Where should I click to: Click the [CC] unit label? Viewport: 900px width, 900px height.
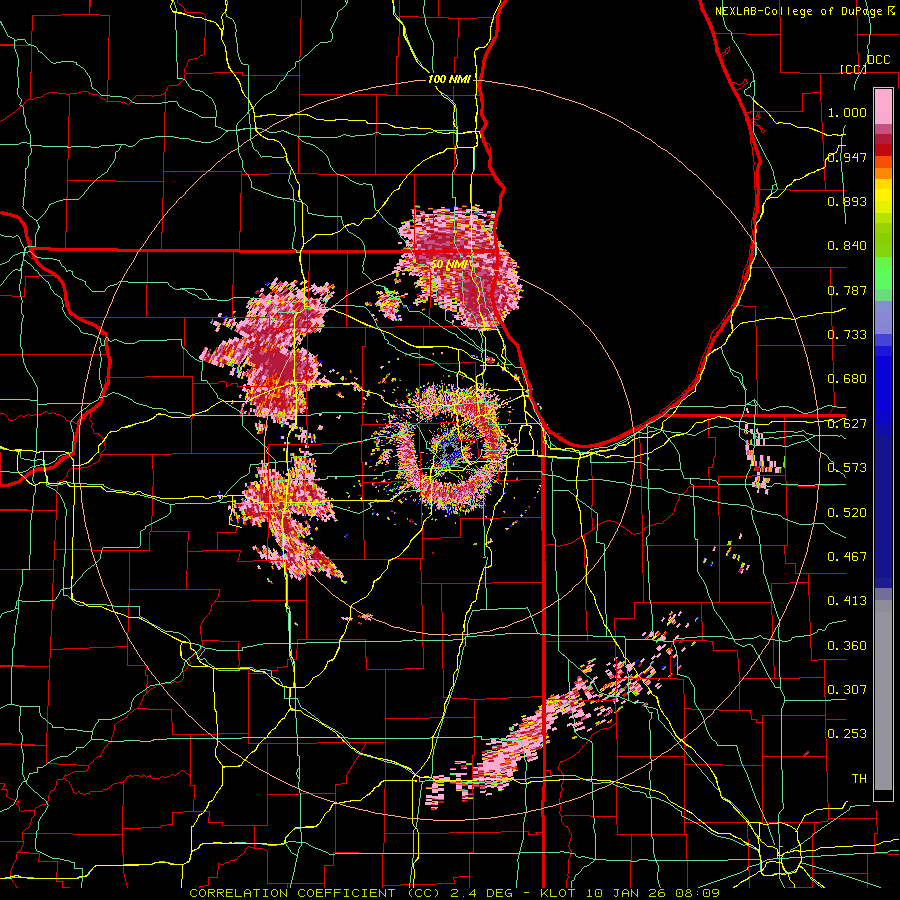pyautogui.click(x=853, y=69)
